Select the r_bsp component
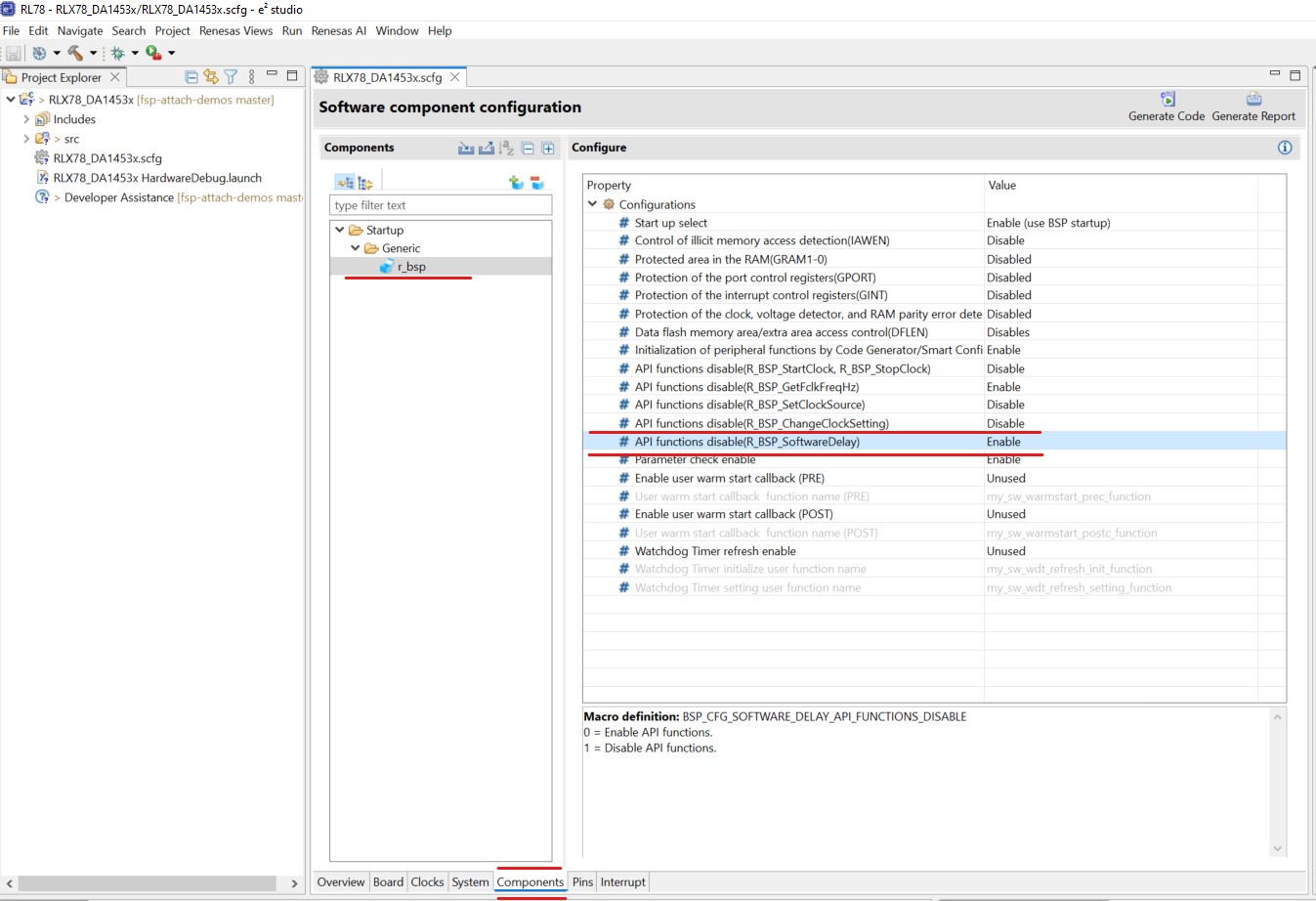Screen dimensions: 1316x901 click(x=411, y=267)
